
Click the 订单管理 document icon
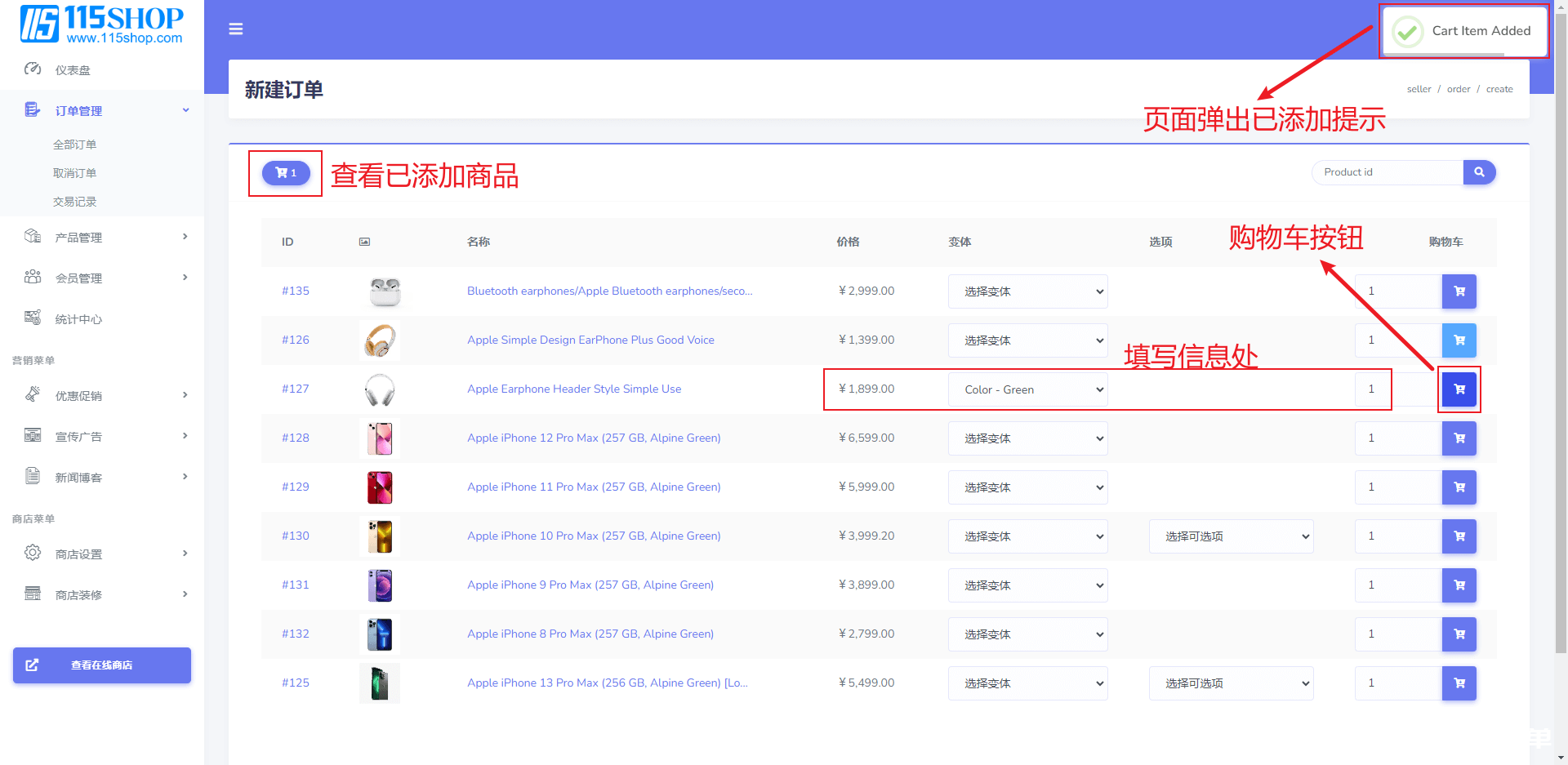pyautogui.click(x=33, y=110)
